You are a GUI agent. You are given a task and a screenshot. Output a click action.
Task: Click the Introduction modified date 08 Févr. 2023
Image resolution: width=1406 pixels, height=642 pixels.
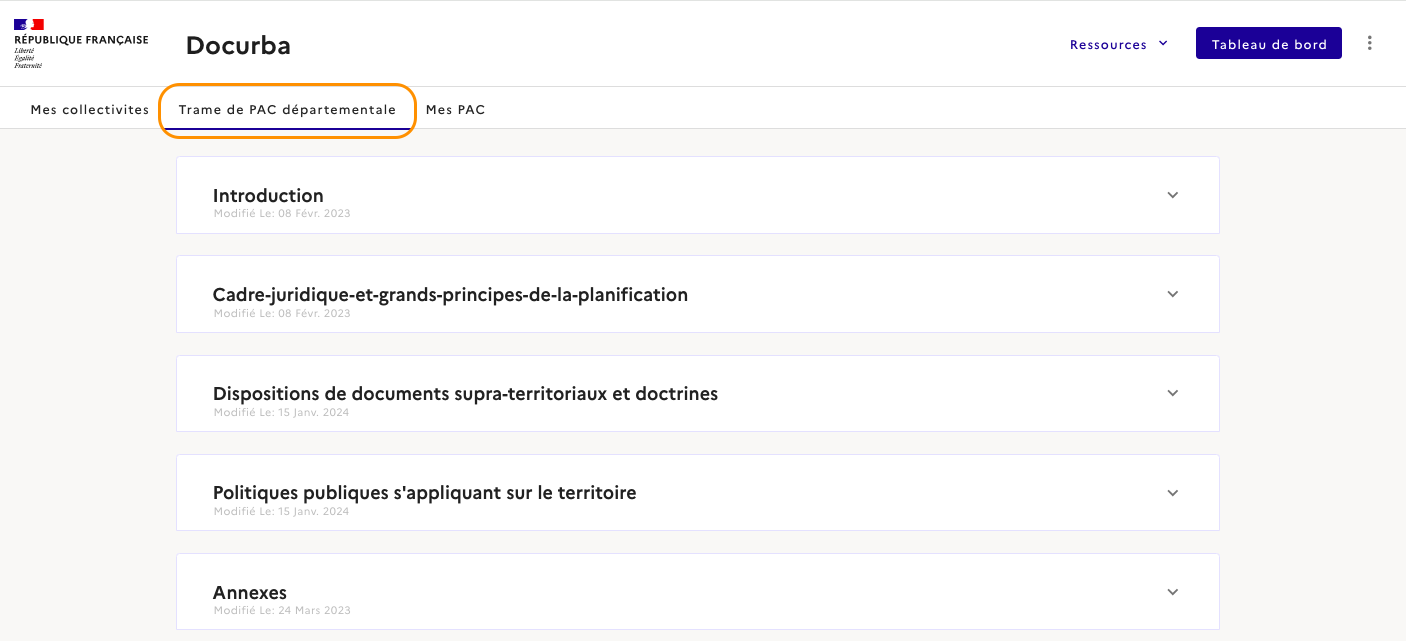pyautogui.click(x=282, y=213)
